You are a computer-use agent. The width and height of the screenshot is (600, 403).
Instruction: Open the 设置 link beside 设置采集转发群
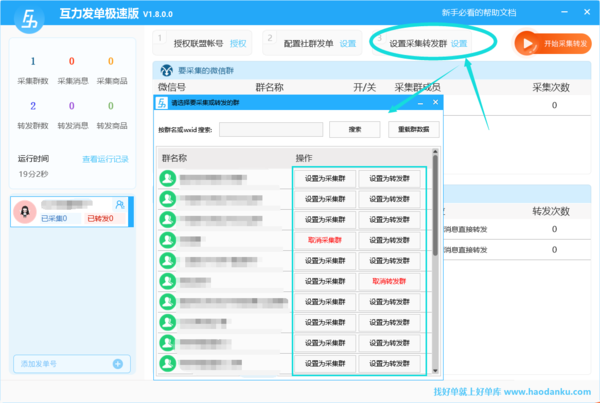pos(458,43)
